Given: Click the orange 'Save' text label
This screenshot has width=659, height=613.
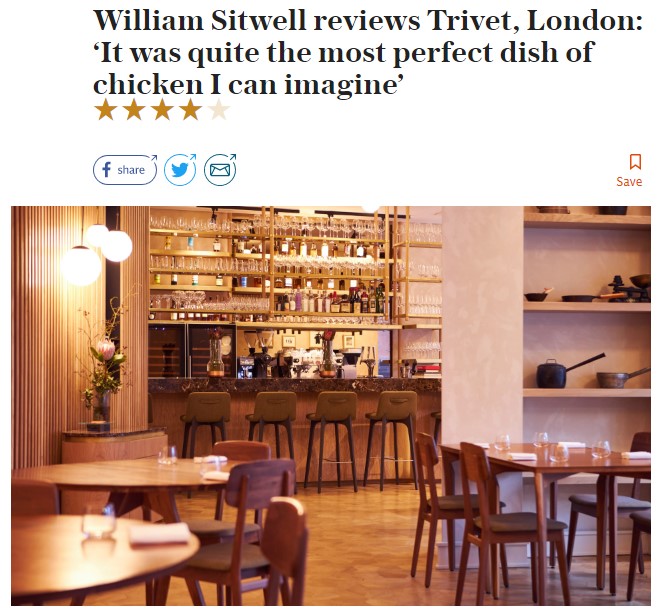Looking at the screenshot, I should point(629,182).
